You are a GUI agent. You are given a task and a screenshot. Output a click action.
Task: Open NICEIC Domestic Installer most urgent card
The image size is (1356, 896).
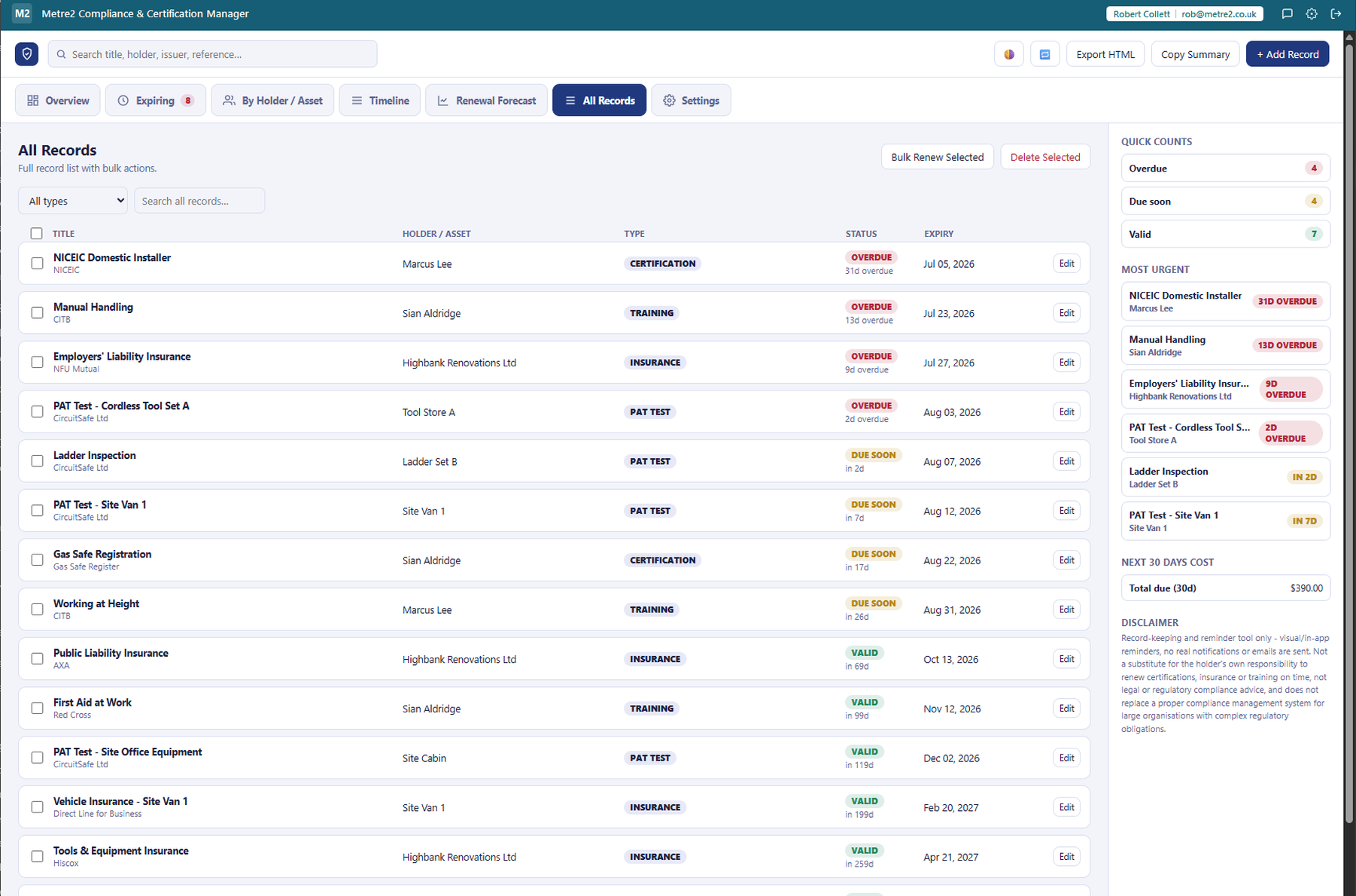pos(1225,302)
